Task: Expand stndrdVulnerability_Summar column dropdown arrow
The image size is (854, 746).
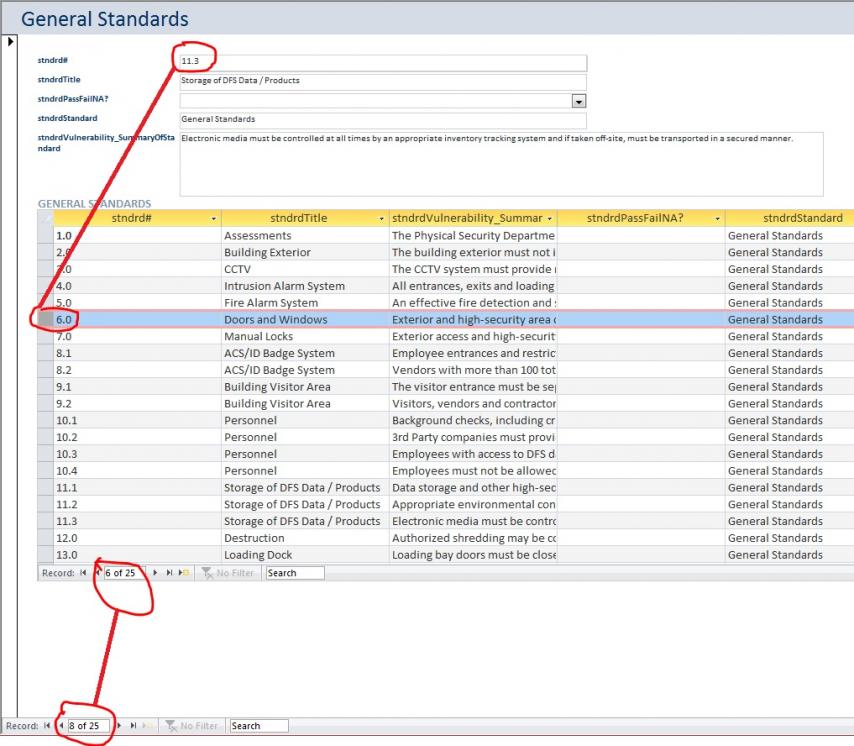Action: point(549,218)
